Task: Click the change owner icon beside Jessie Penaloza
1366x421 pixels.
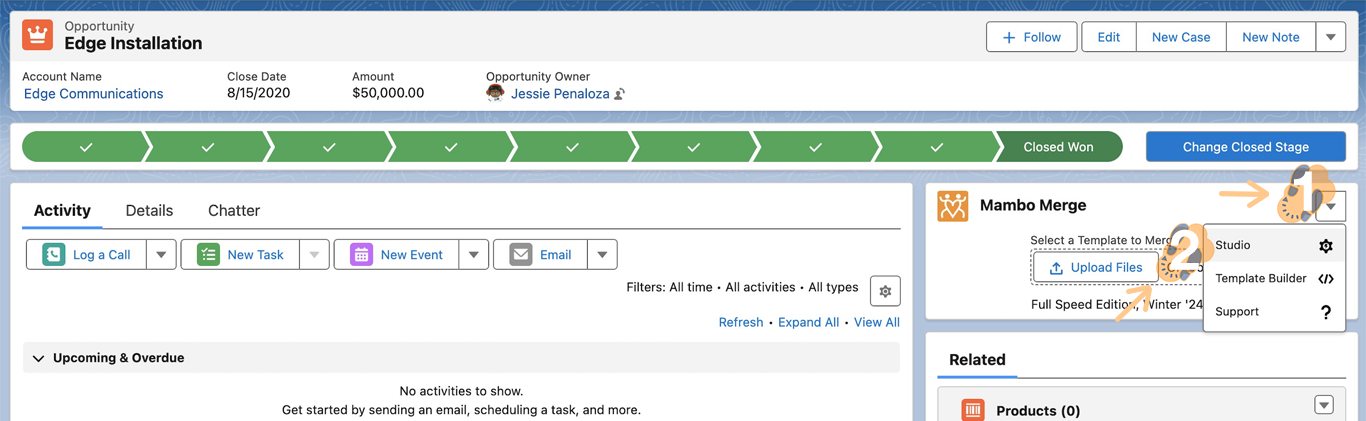Action: click(x=620, y=94)
